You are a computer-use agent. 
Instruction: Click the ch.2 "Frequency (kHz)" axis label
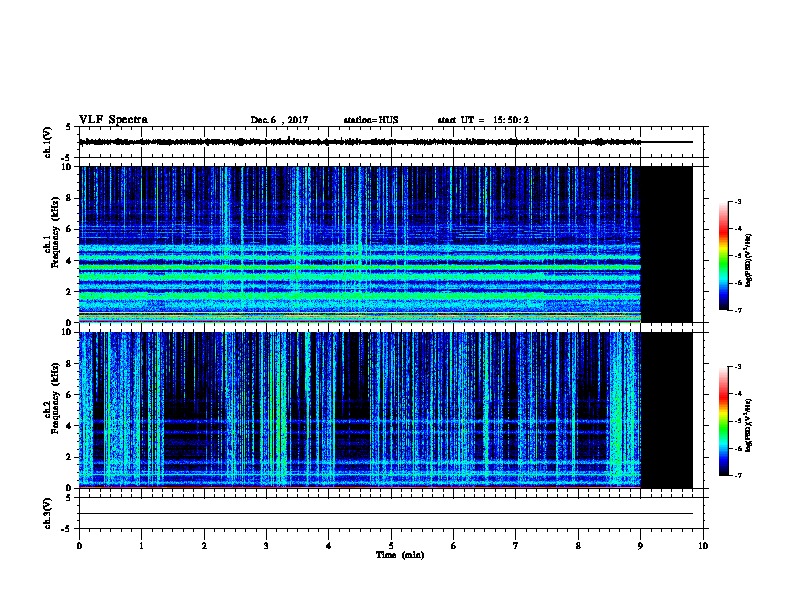pos(56,398)
